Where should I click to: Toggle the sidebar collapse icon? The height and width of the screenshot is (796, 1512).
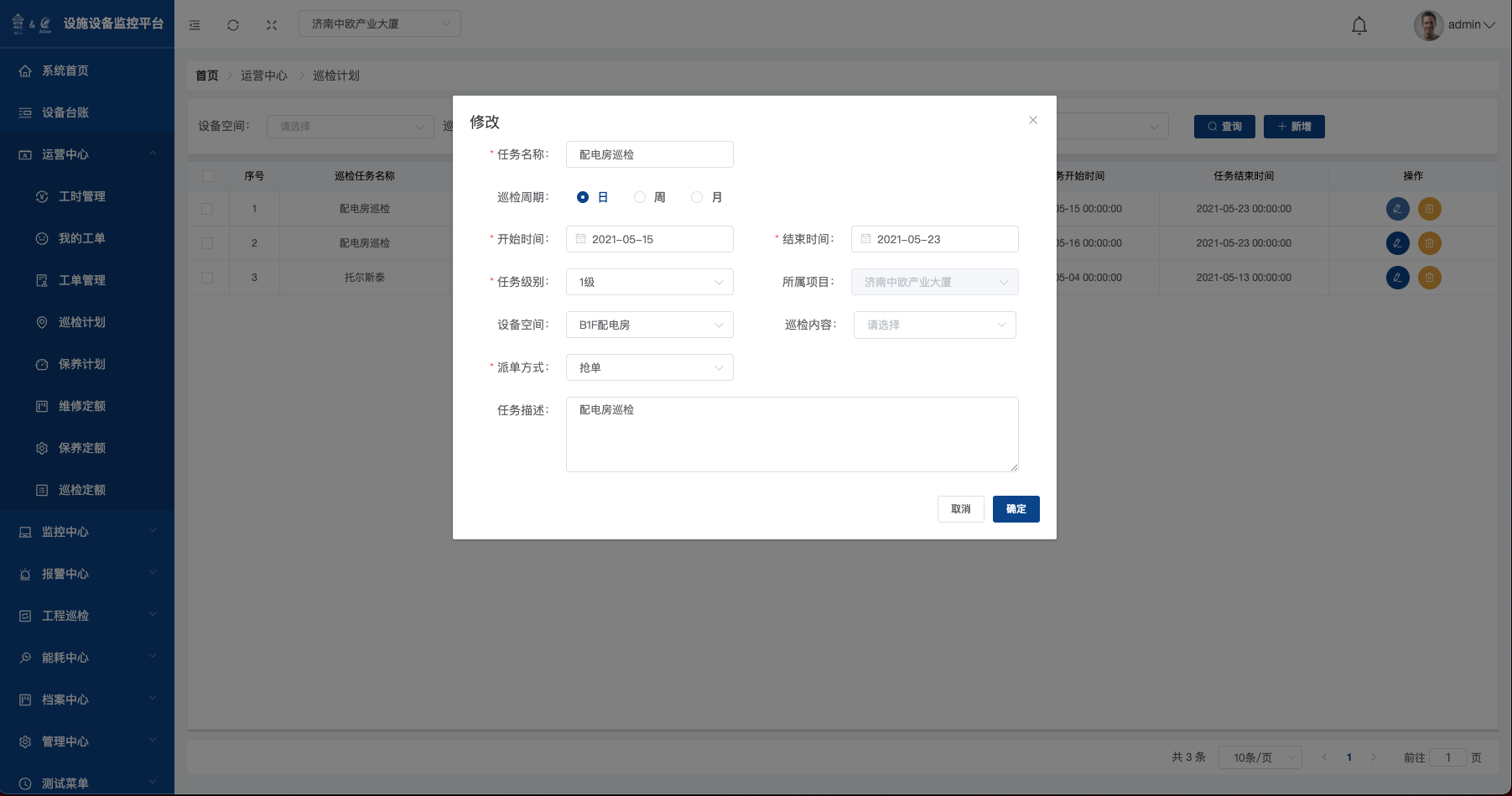click(195, 25)
